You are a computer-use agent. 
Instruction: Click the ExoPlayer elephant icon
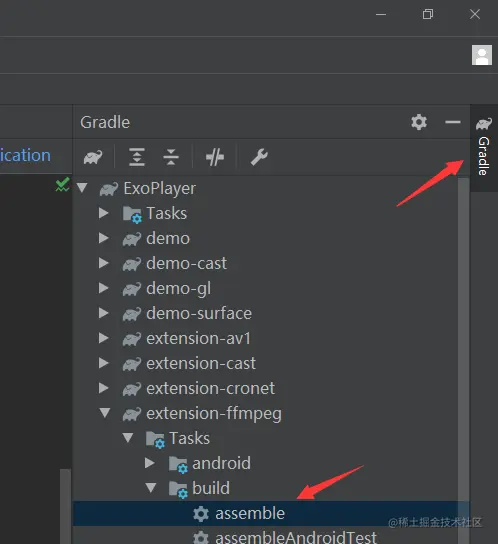[x=109, y=189]
